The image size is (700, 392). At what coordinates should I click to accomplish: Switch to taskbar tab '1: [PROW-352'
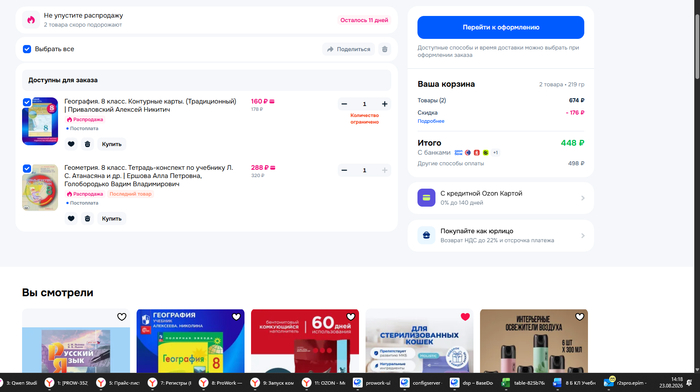pos(67,383)
